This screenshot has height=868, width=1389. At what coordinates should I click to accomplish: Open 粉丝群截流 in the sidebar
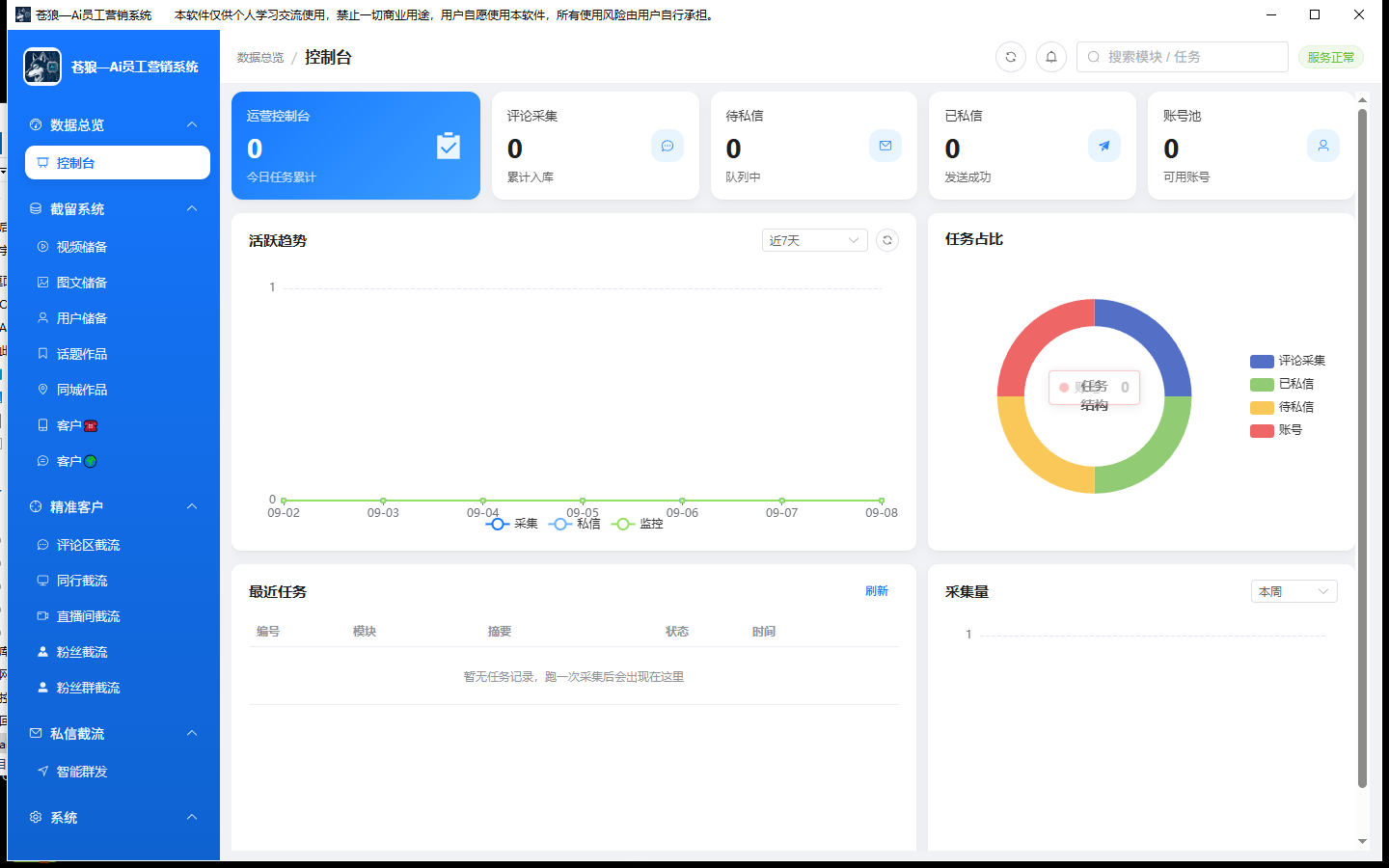tap(118, 688)
